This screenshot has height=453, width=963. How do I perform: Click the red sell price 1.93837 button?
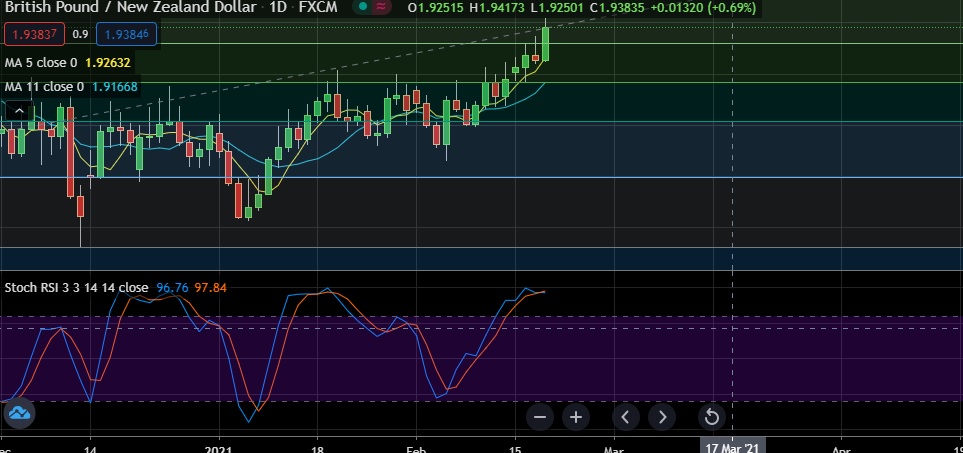[34, 34]
